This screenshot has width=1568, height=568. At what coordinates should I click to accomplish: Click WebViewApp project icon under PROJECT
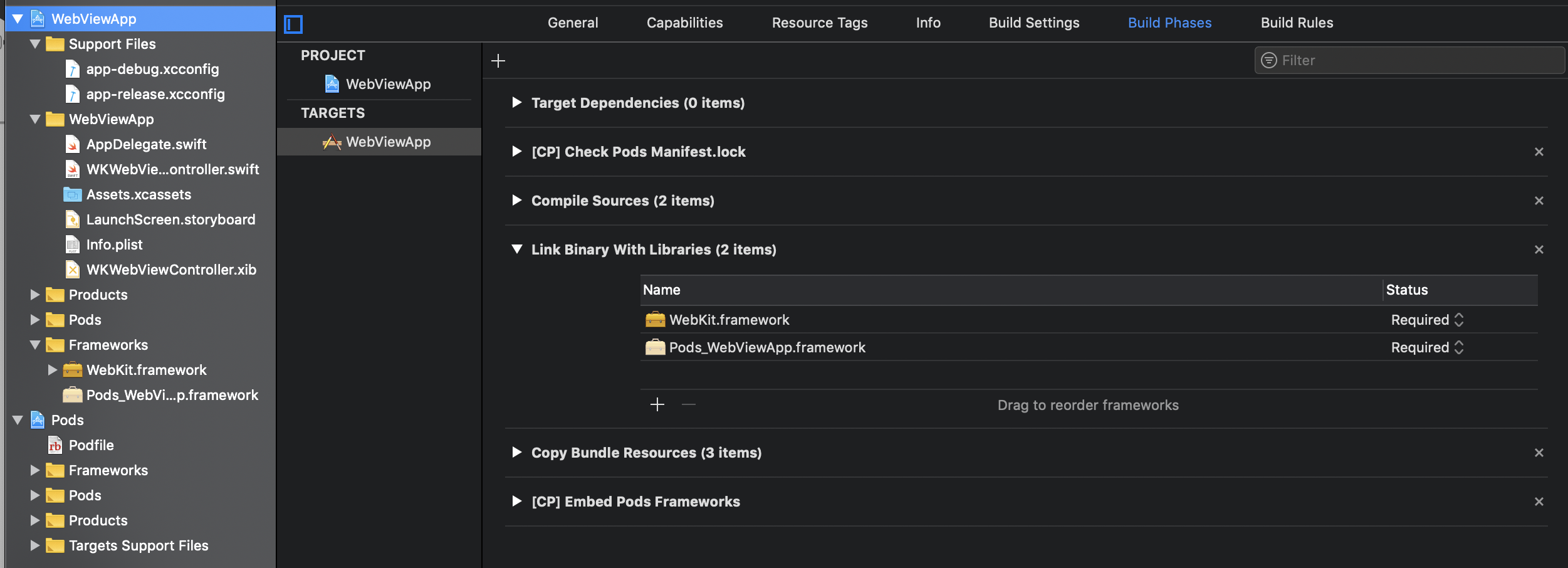coord(332,84)
